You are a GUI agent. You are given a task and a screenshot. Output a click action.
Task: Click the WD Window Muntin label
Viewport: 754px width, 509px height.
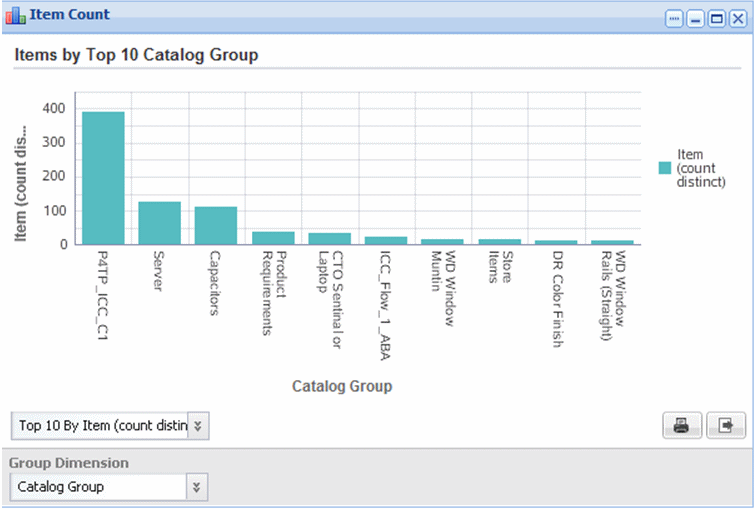[x=443, y=288]
